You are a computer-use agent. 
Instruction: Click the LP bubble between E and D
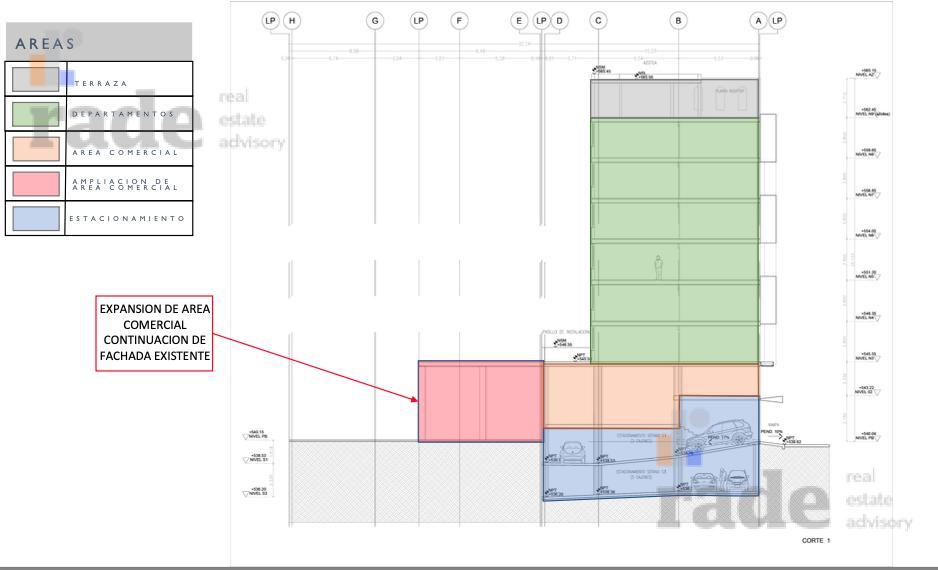541,21
